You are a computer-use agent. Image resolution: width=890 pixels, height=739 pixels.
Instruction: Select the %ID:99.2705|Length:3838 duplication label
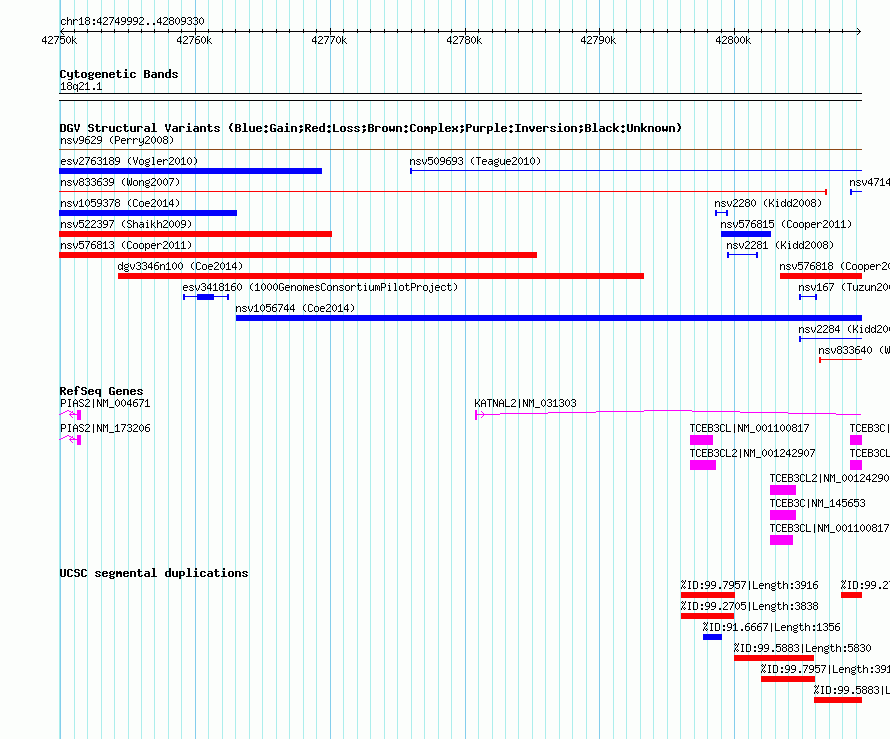click(x=749, y=606)
